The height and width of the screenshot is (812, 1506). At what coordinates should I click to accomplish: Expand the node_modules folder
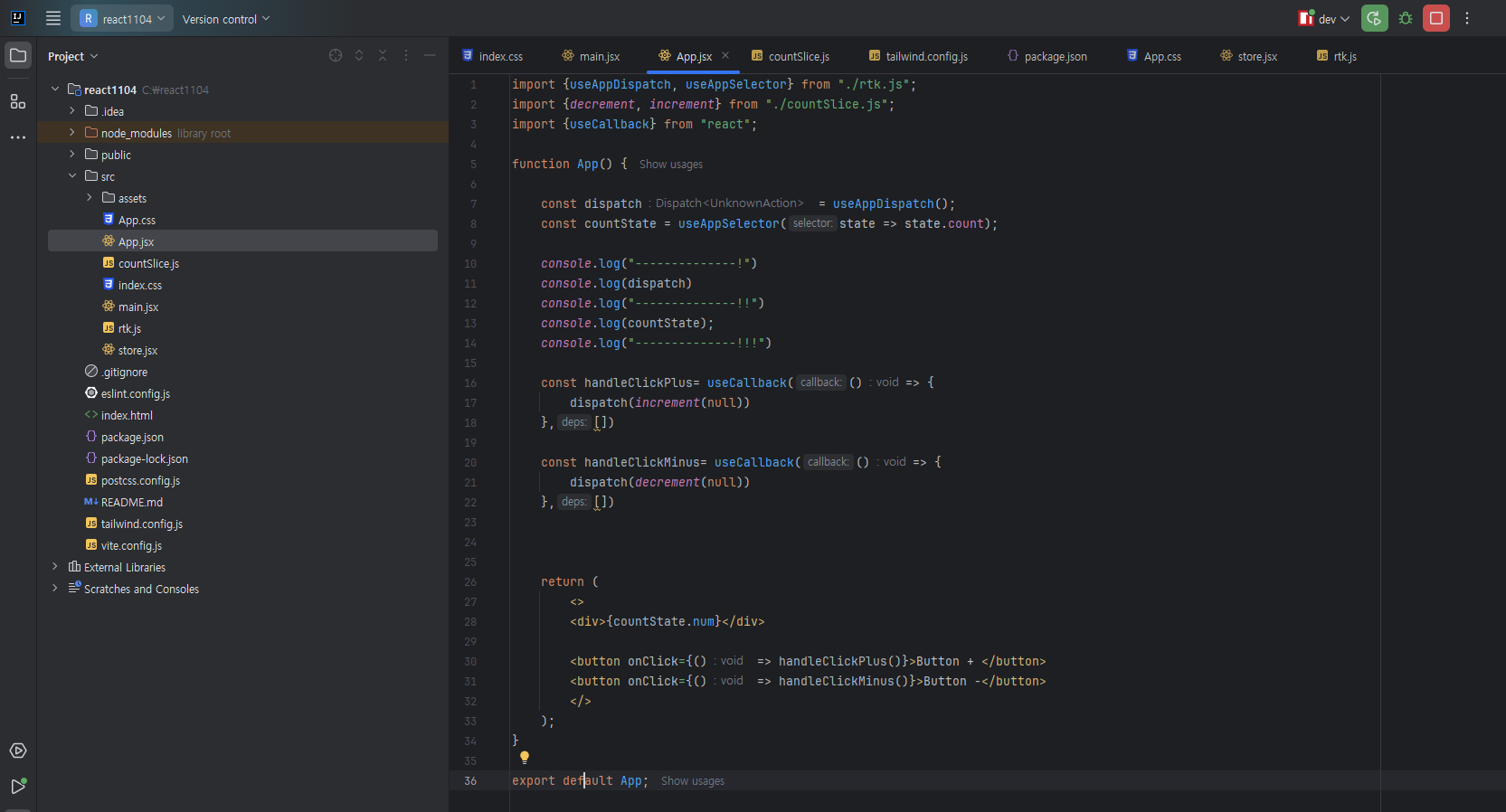[72, 133]
